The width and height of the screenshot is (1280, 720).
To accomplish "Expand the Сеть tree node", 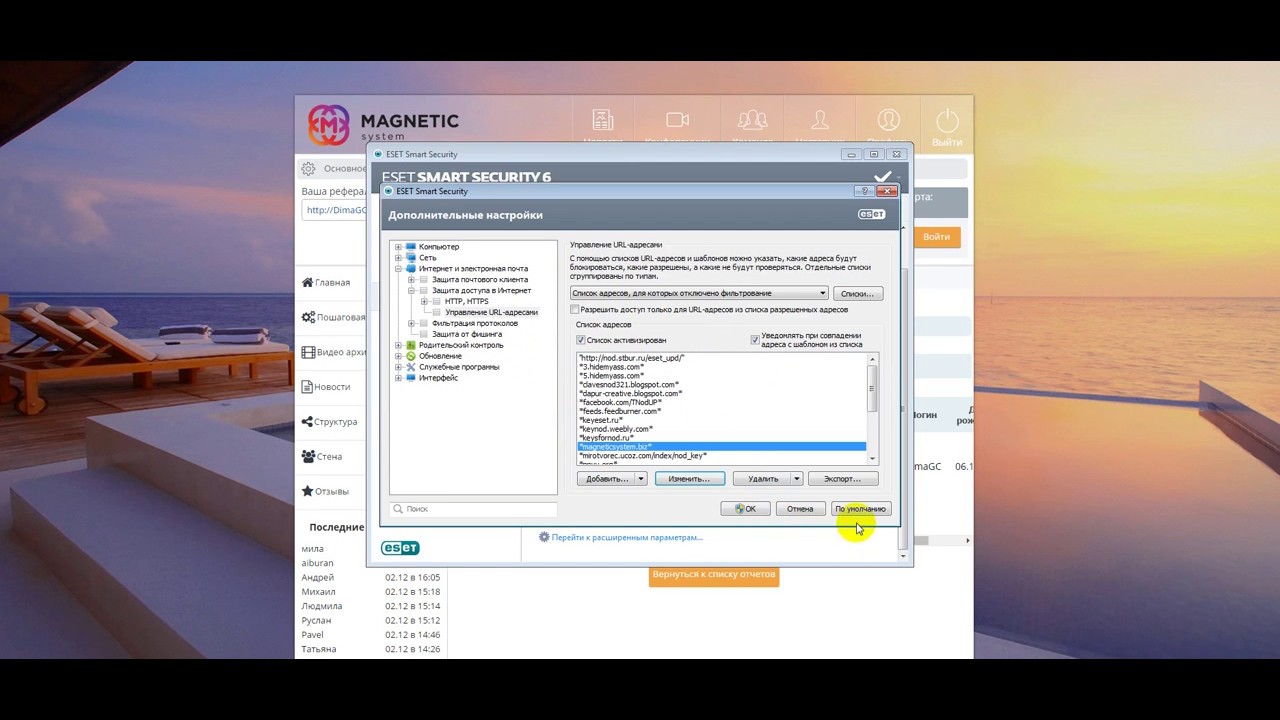I will point(398,258).
